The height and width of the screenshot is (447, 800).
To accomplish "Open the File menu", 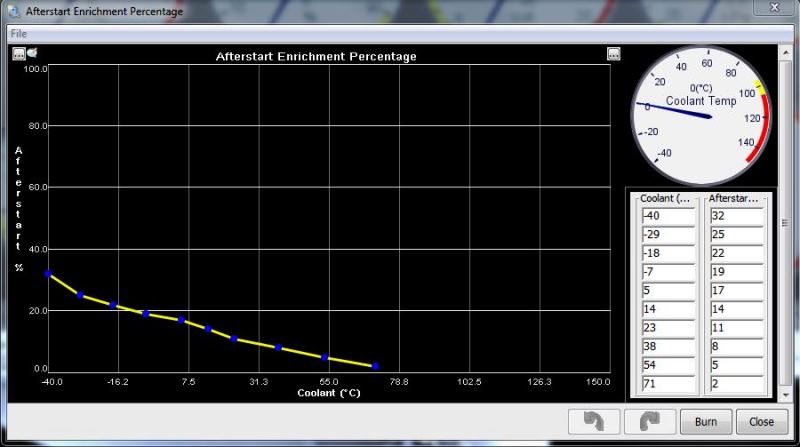I will click(x=18, y=33).
